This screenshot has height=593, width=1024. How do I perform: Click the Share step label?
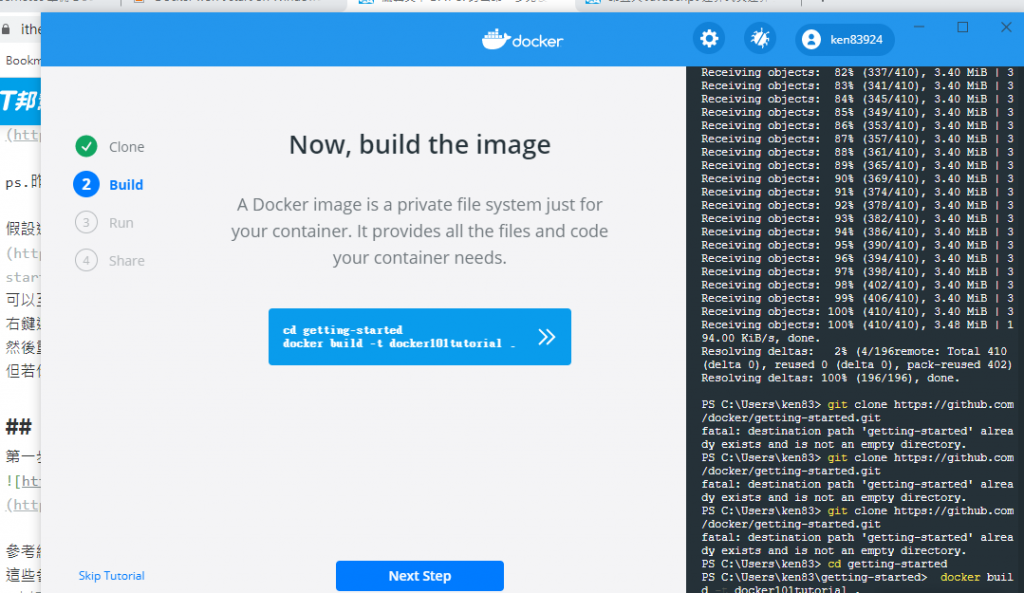(x=127, y=261)
